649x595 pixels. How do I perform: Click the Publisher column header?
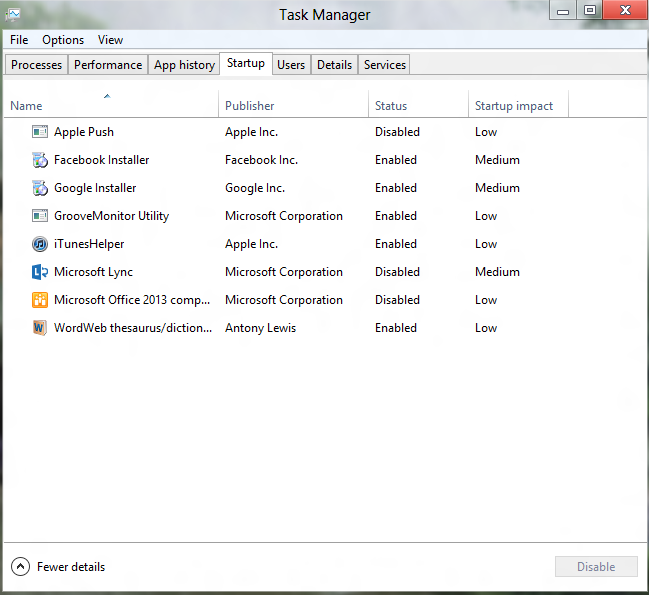click(249, 106)
